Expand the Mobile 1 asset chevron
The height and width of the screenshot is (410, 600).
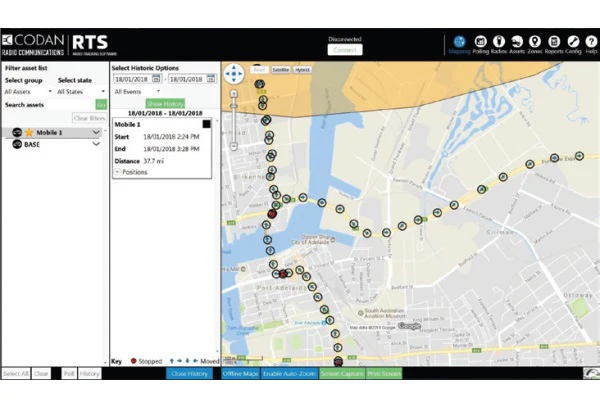(x=96, y=132)
